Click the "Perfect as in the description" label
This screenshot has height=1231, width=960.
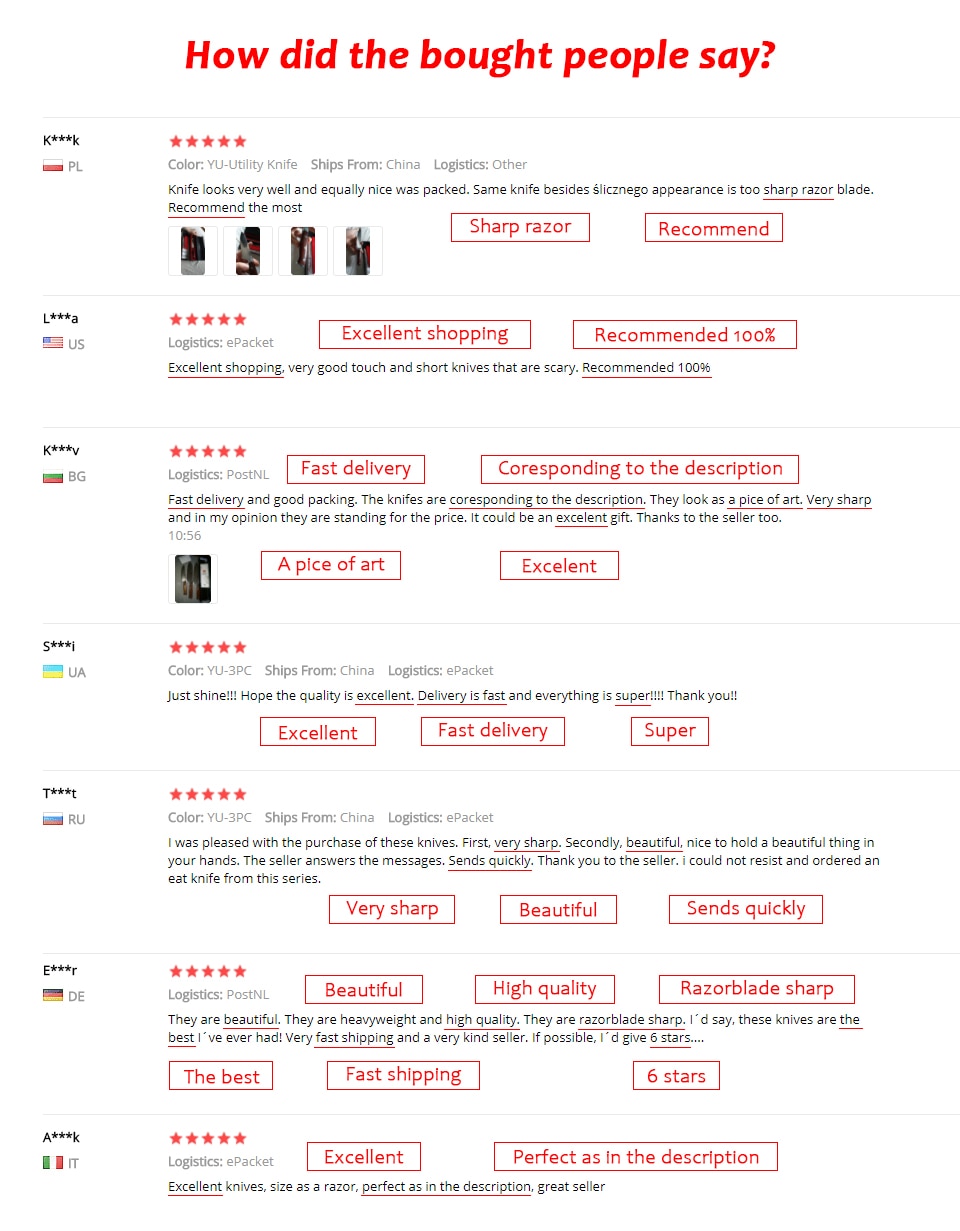click(636, 1157)
